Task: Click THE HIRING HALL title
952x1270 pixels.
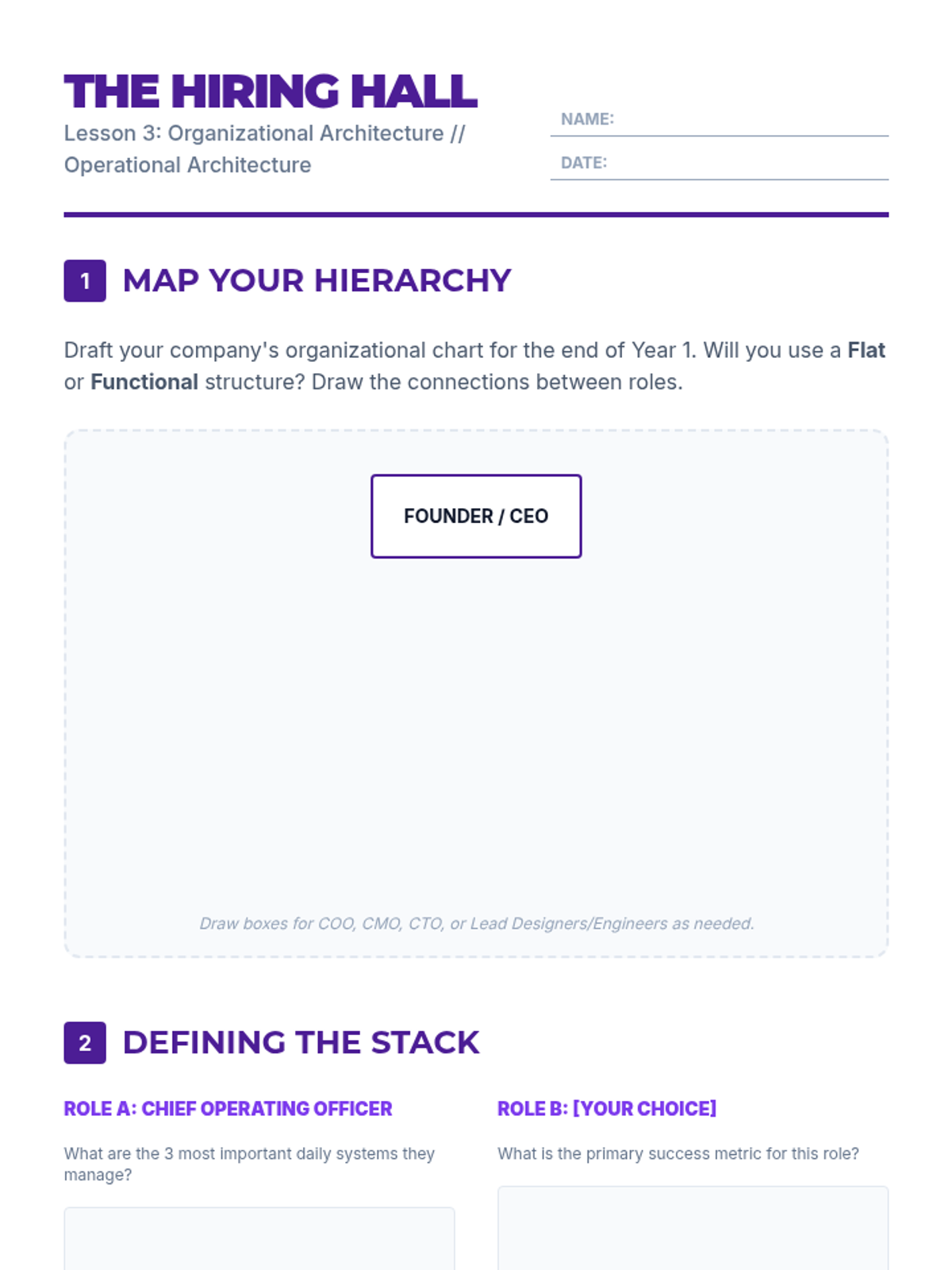Action: [271, 91]
